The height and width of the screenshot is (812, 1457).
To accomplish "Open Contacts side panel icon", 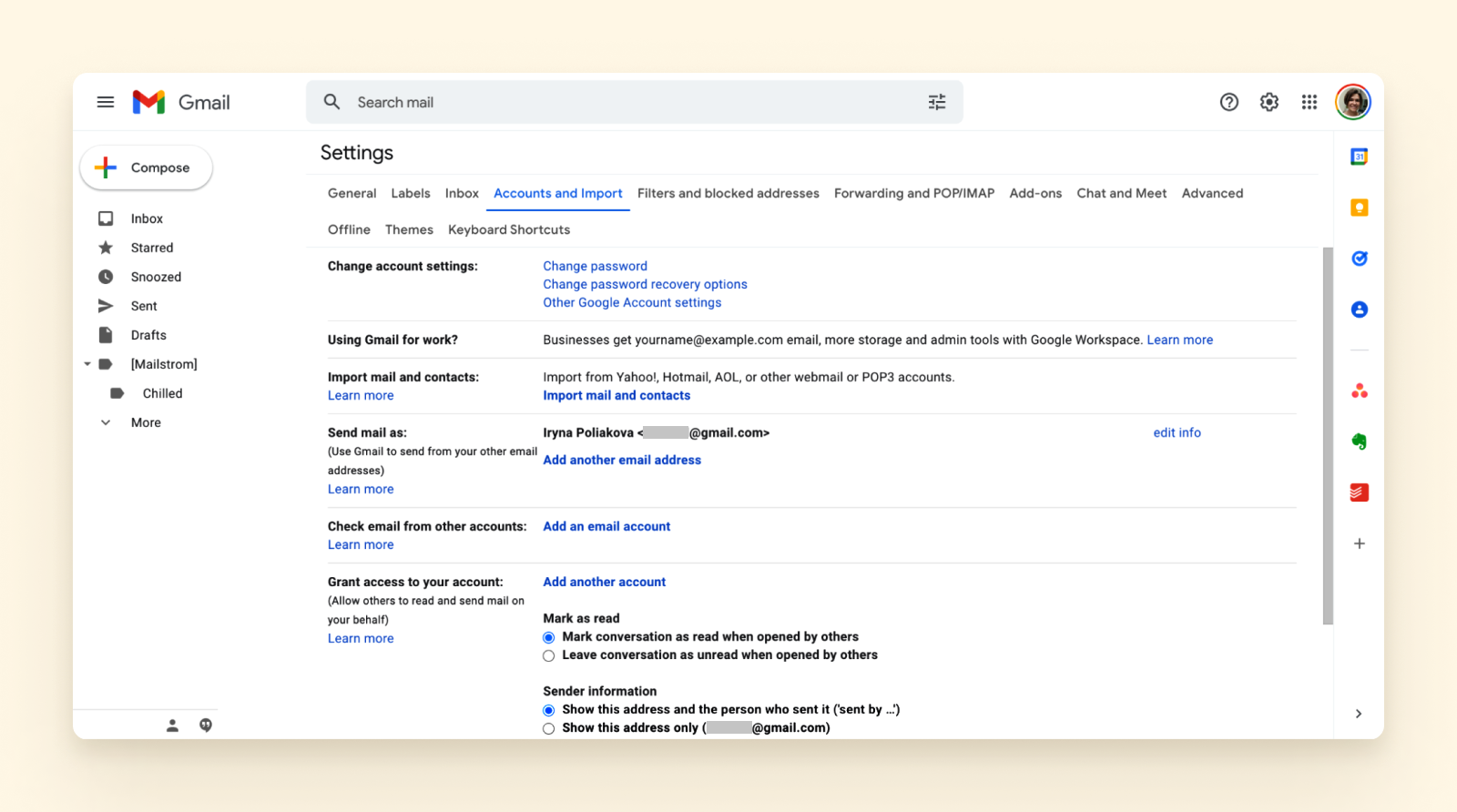I will (1360, 310).
